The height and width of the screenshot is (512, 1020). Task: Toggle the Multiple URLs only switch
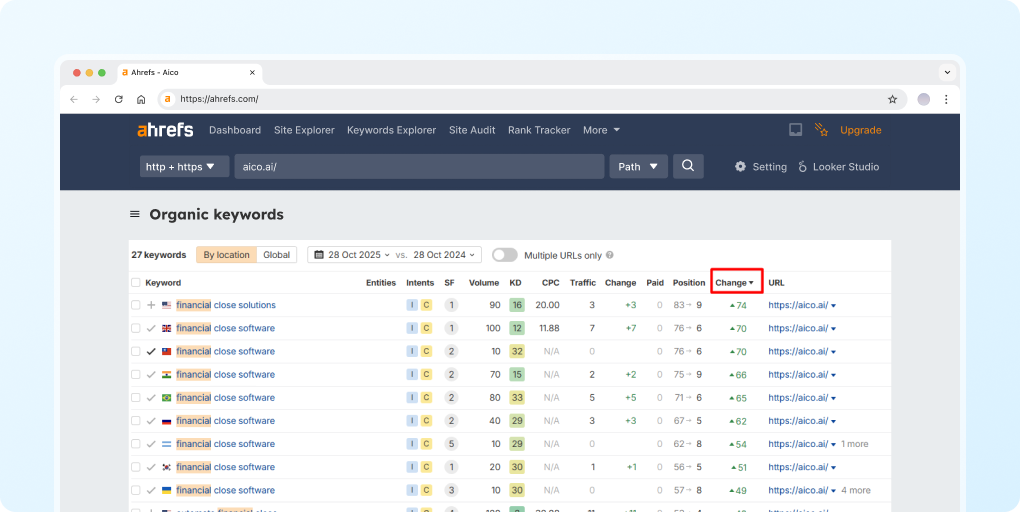(x=505, y=255)
